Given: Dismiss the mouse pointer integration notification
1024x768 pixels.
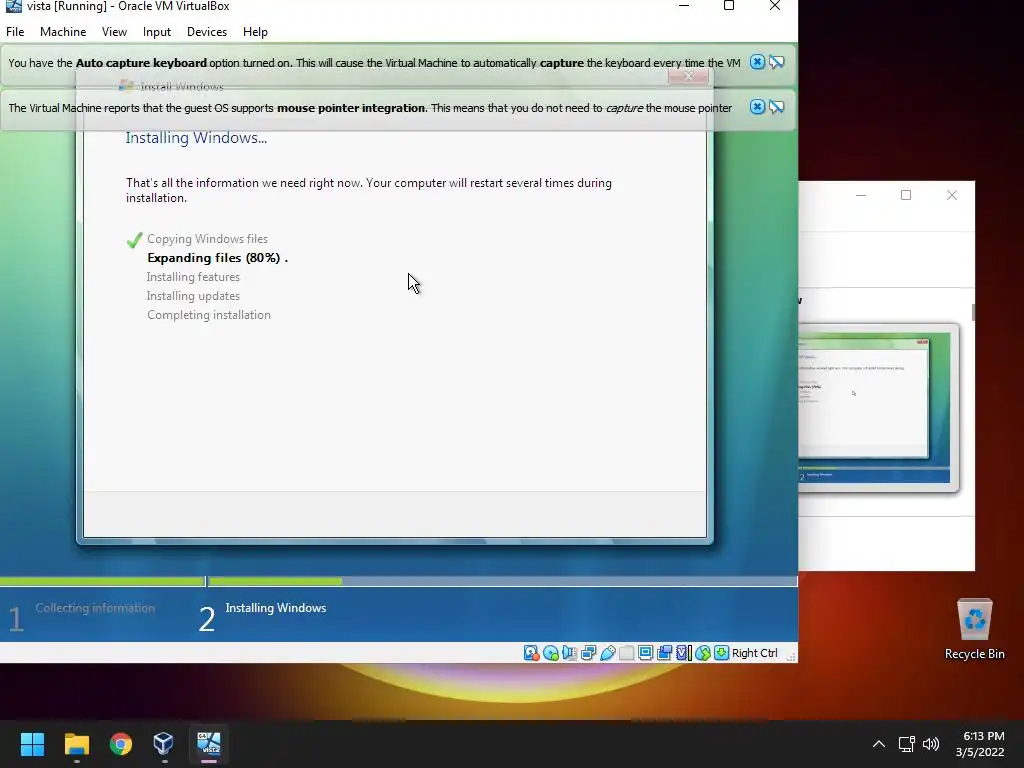Looking at the screenshot, I should coord(757,107).
